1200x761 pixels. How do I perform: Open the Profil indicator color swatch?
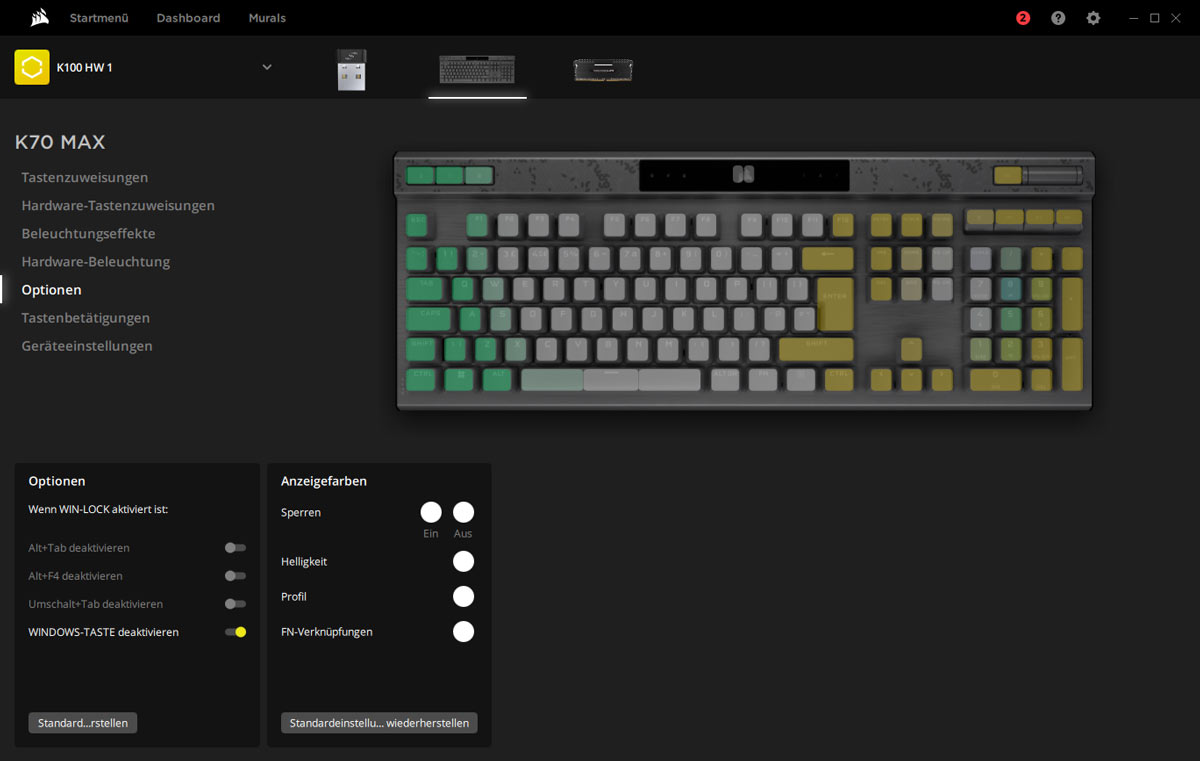tap(463, 596)
